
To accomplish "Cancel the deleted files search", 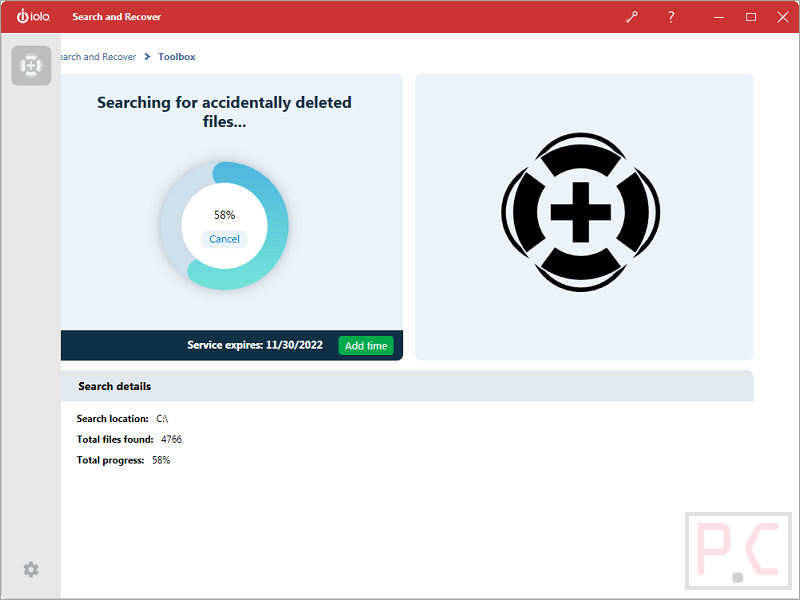I will (x=224, y=239).
